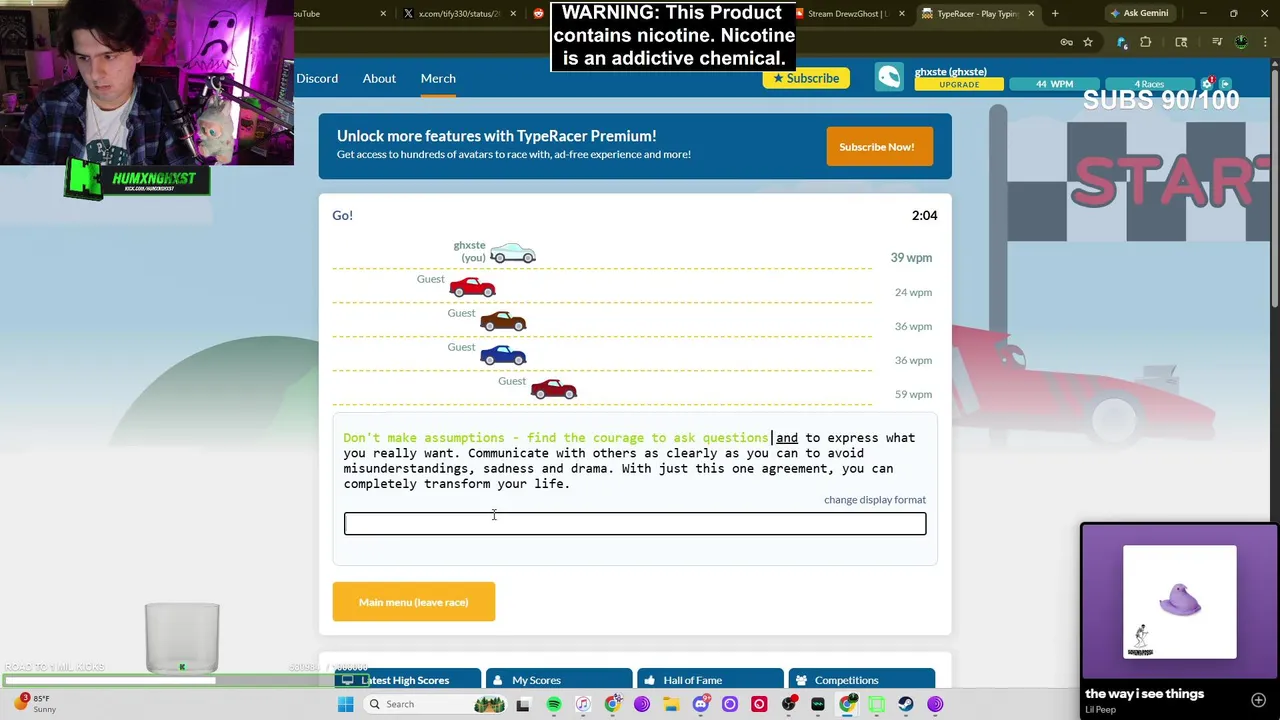Open File Explorer from the taskbar
This screenshot has height=720, width=1280.
coord(671,704)
